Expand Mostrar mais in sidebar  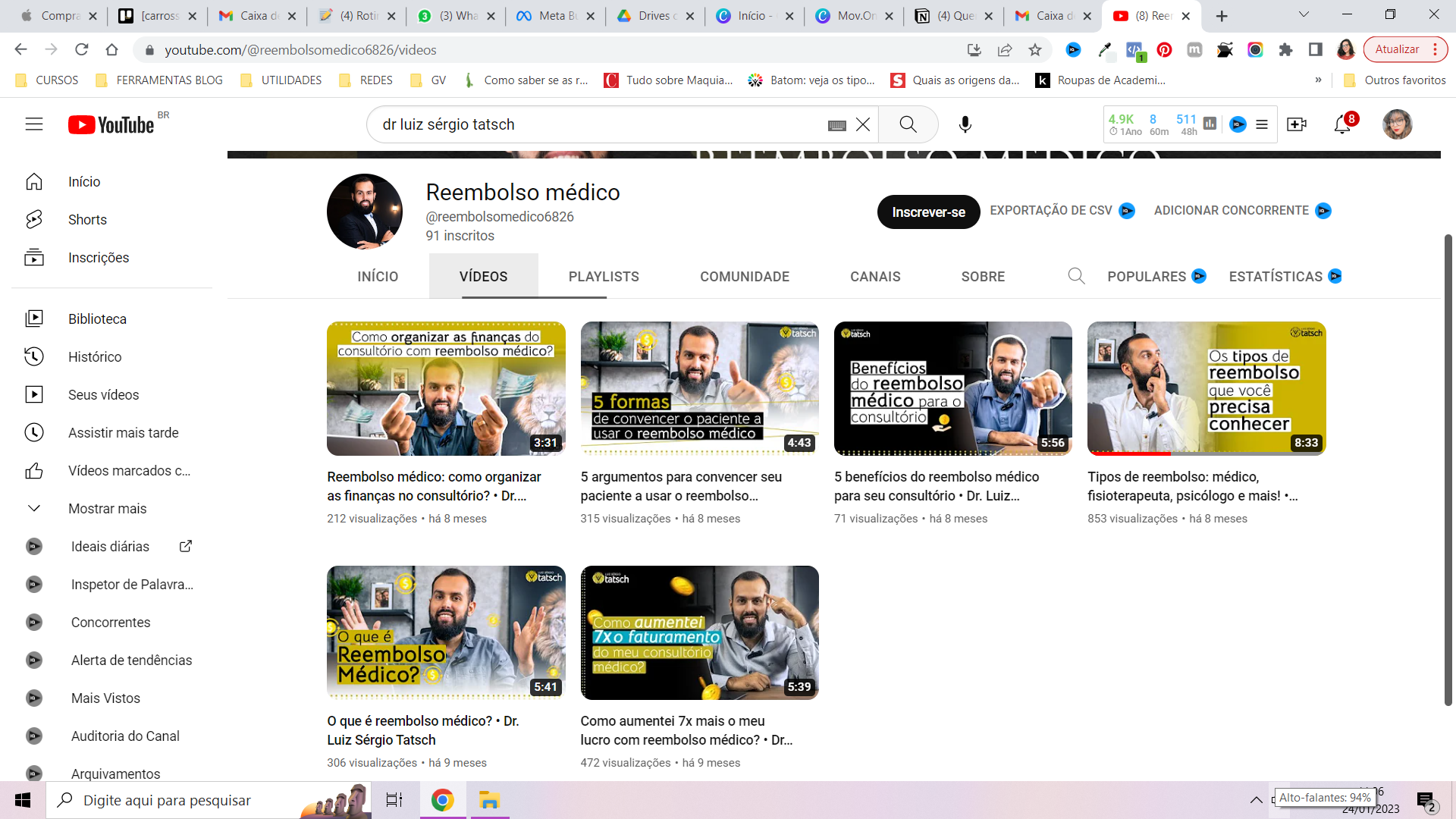(107, 508)
